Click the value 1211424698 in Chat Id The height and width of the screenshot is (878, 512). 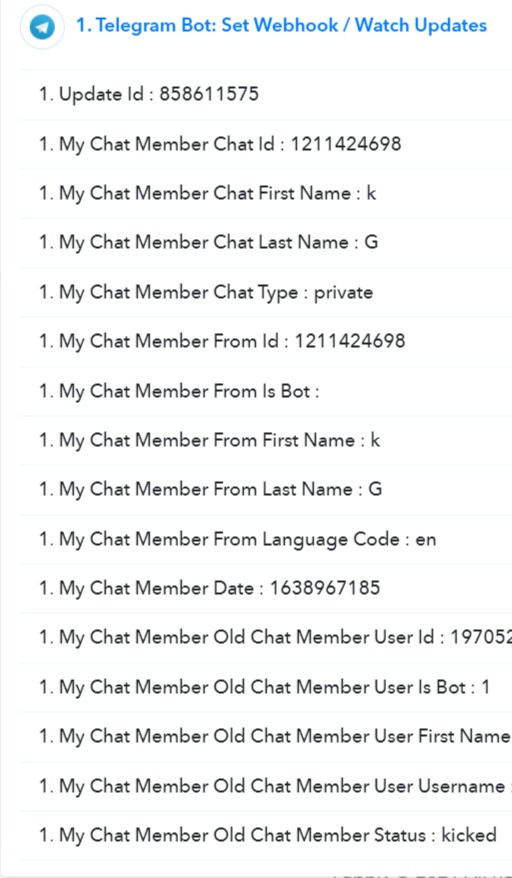point(346,144)
